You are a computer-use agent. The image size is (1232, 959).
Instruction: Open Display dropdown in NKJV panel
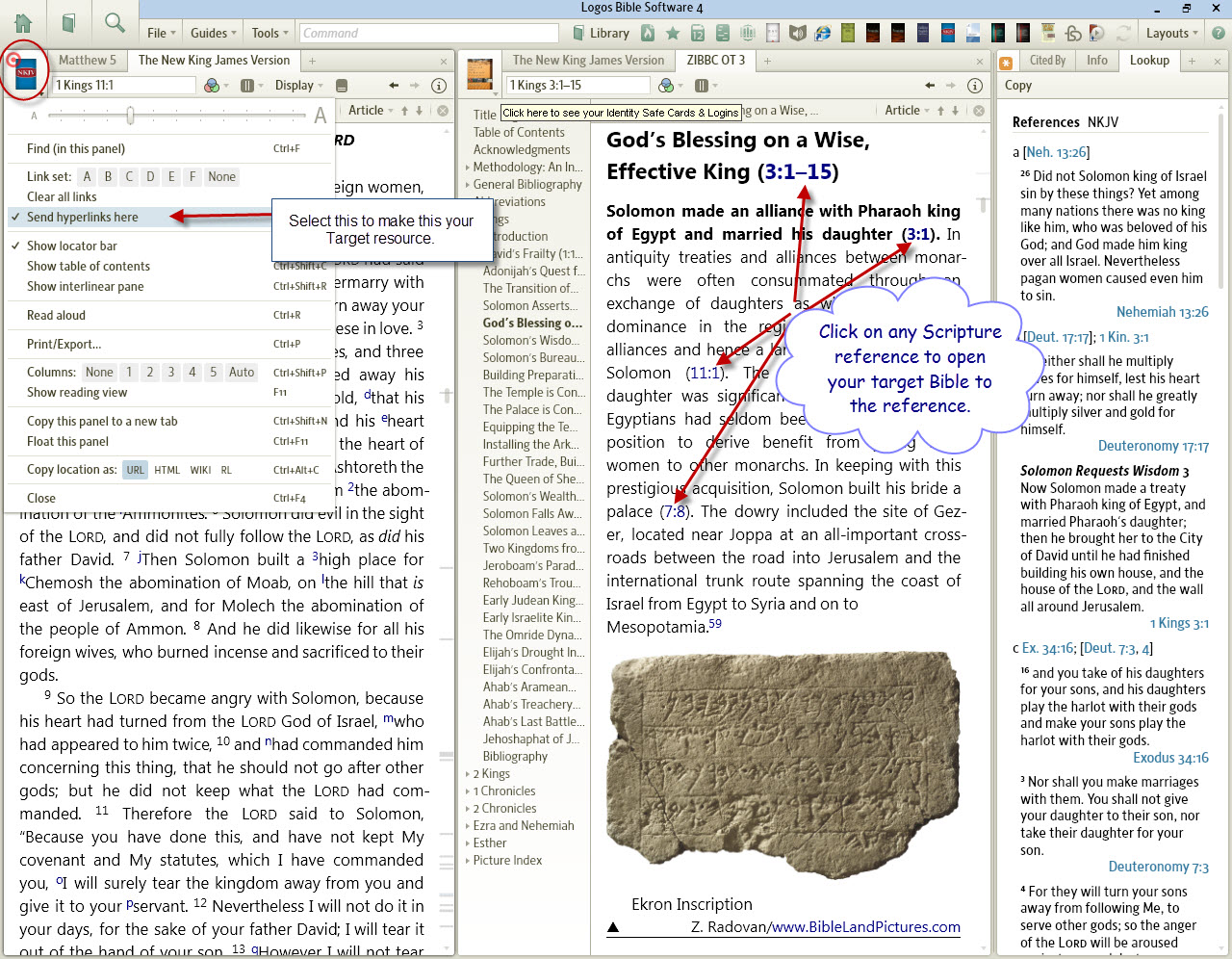click(x=298, y=86)
